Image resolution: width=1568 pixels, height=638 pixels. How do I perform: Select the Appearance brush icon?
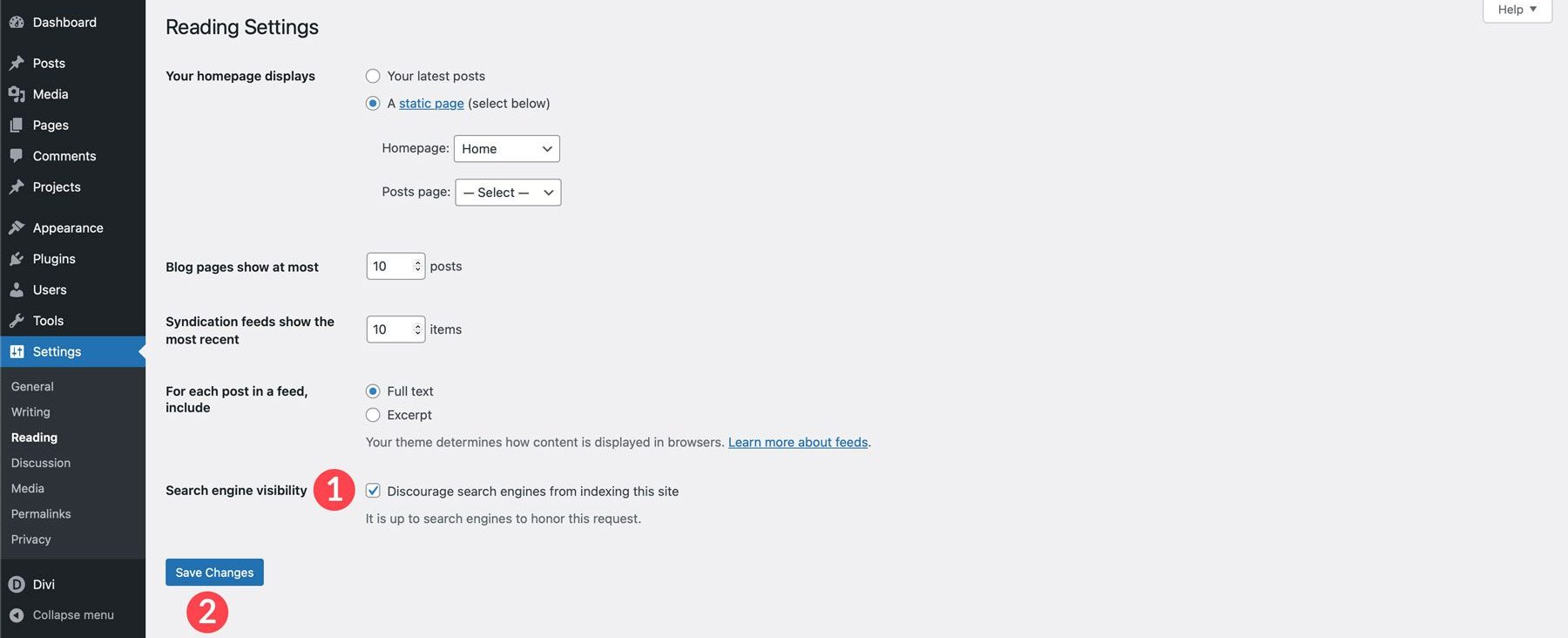point(17,227)
